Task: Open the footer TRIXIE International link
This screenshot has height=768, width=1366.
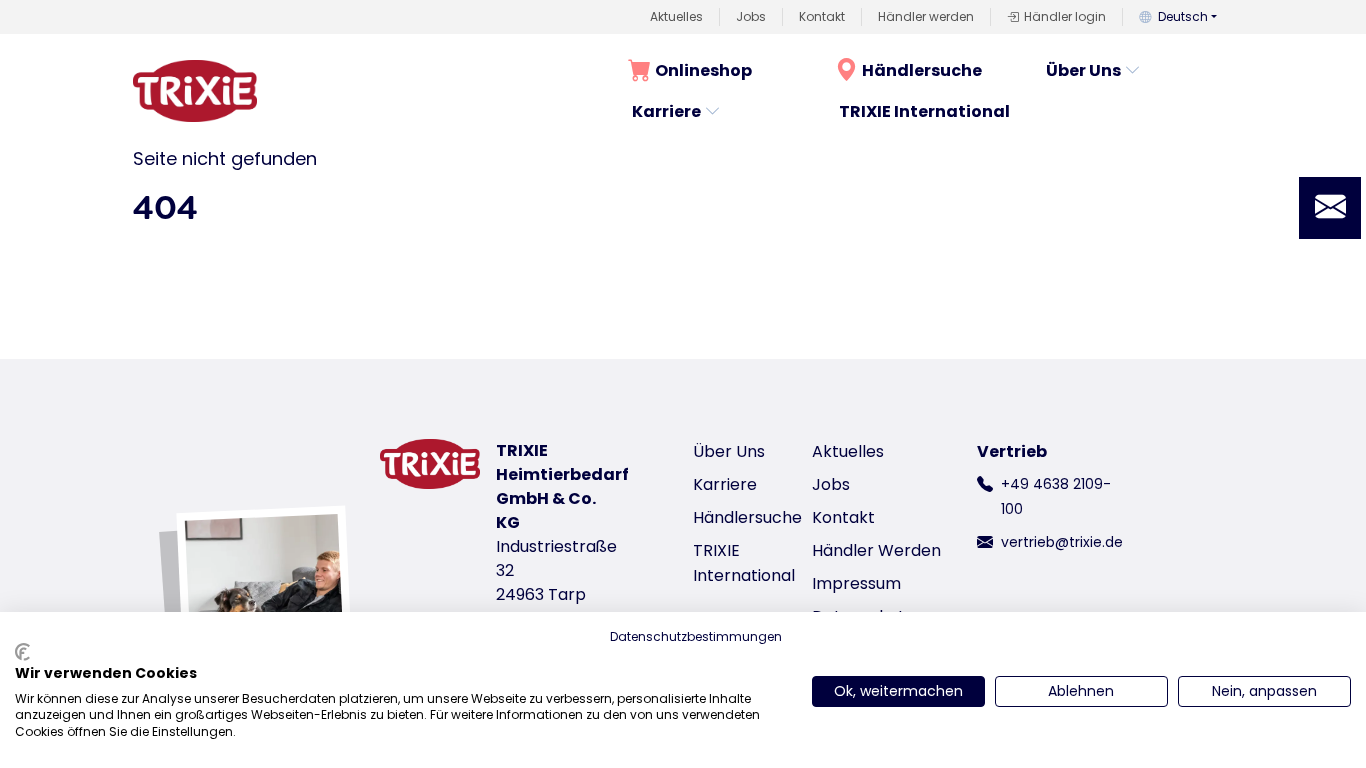Action: (744, 563)
